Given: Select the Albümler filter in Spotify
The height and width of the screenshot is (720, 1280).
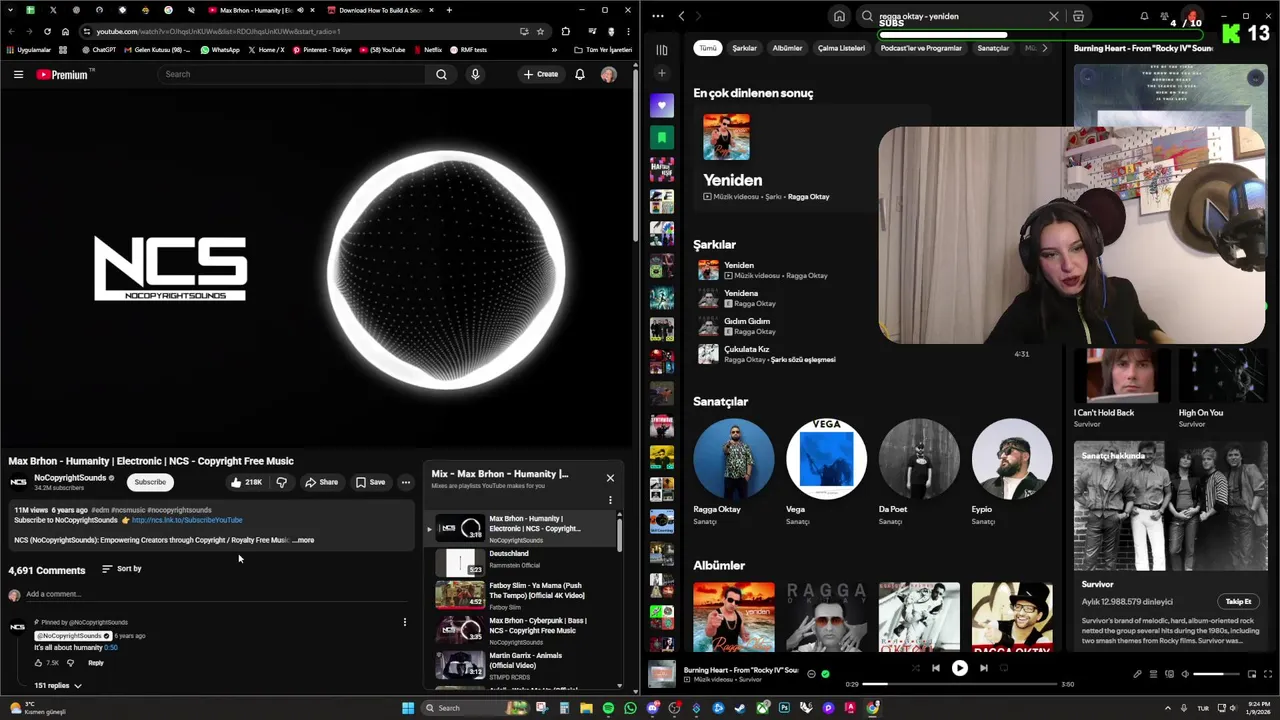Looking at the screenshot, I should pos(787,48).
